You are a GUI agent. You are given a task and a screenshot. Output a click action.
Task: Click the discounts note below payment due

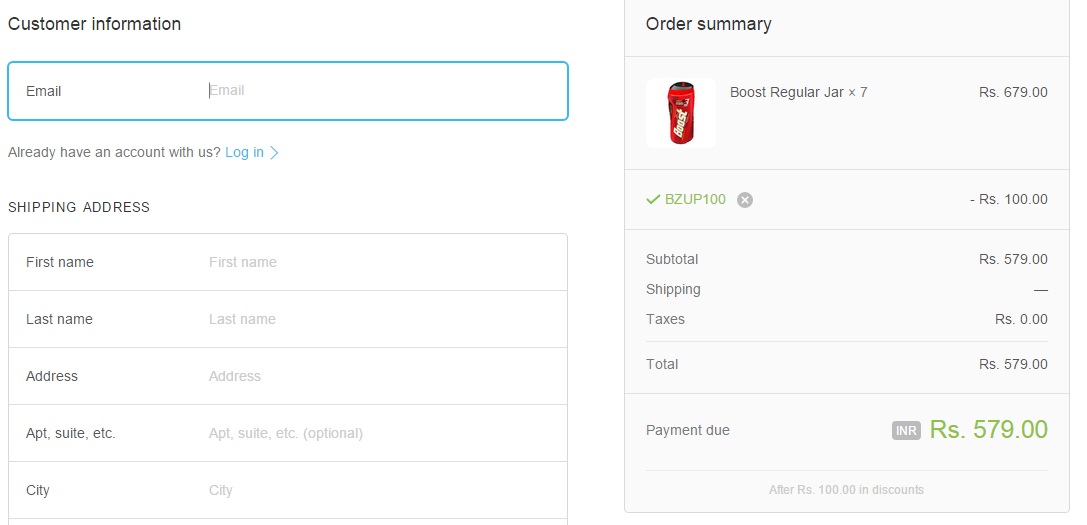[846, 490]
